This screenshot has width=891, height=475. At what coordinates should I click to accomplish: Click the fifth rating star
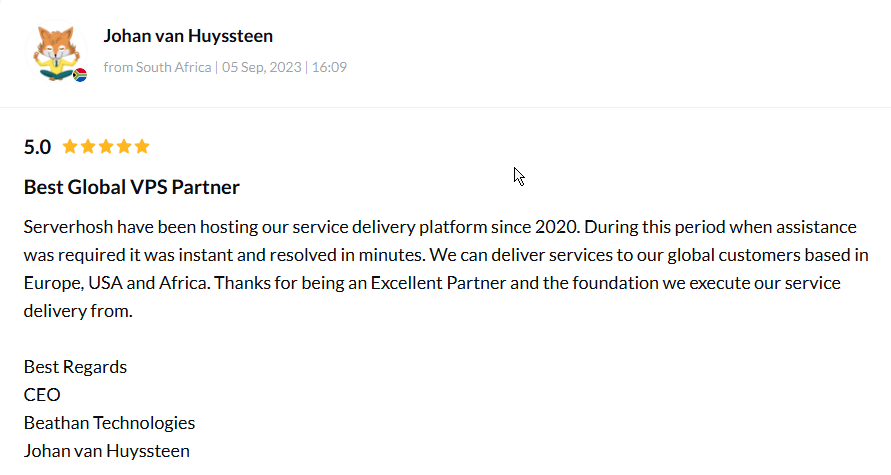click(x=142, y=147)
